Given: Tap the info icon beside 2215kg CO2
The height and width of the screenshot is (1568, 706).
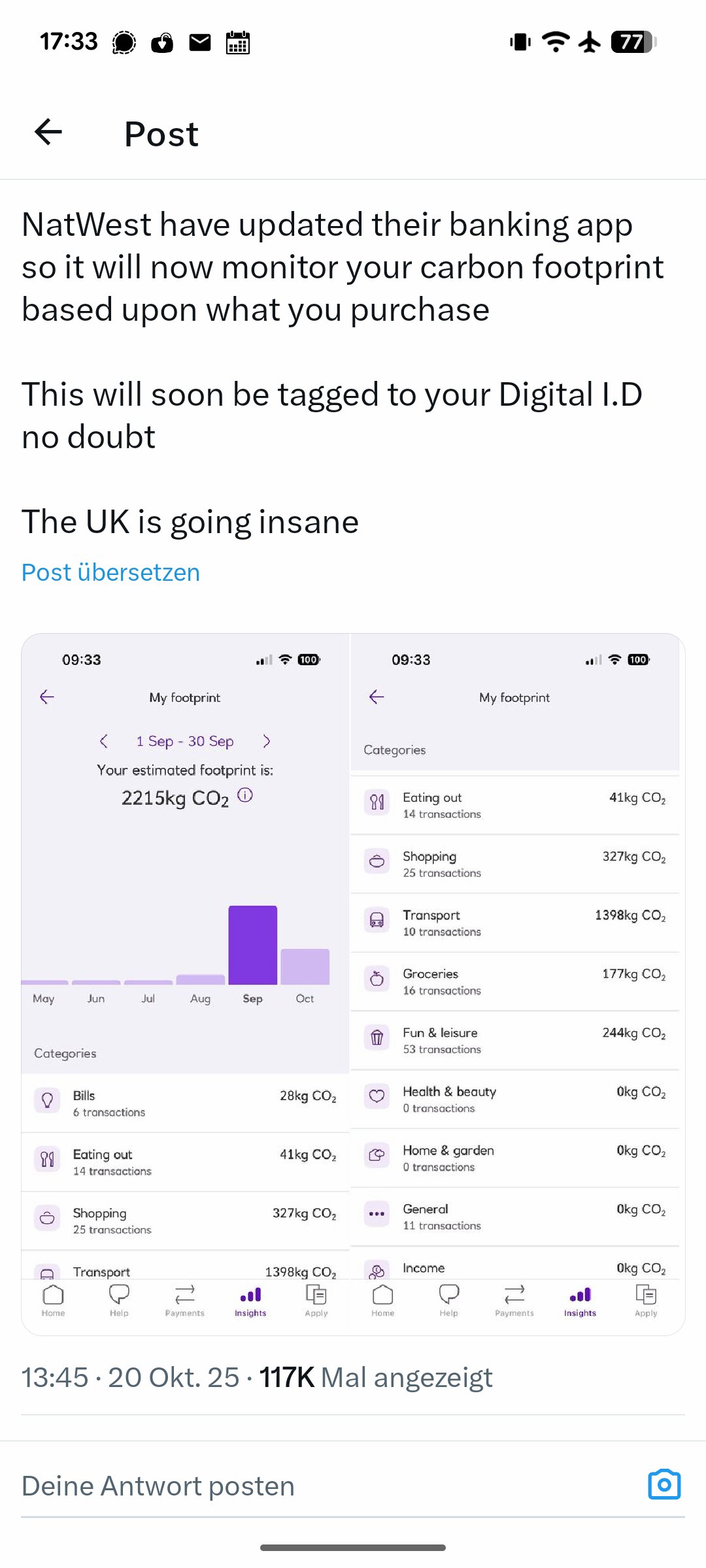Looking at the screenshot, I should tap(245, 795).
